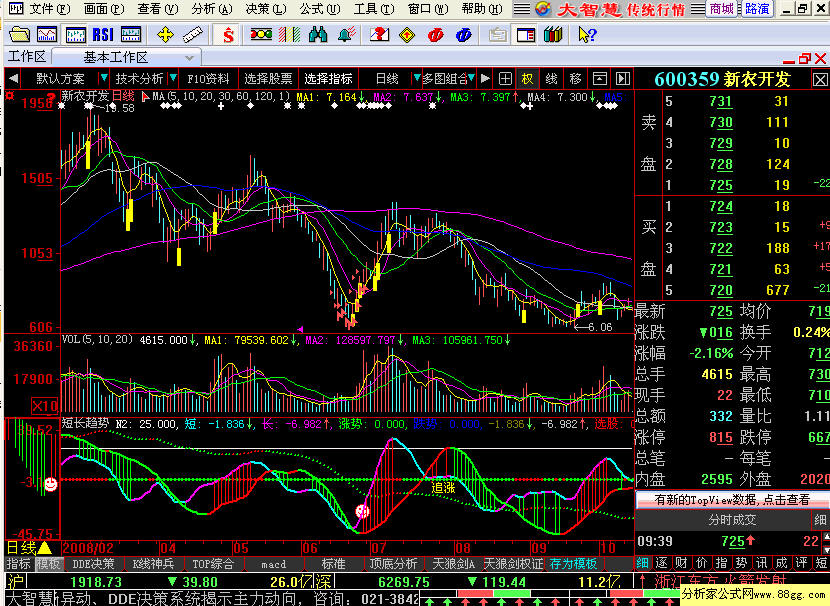Click the RSI indicator toolbar icon
Screen dimensions: 830x606
tap(103, 35)
